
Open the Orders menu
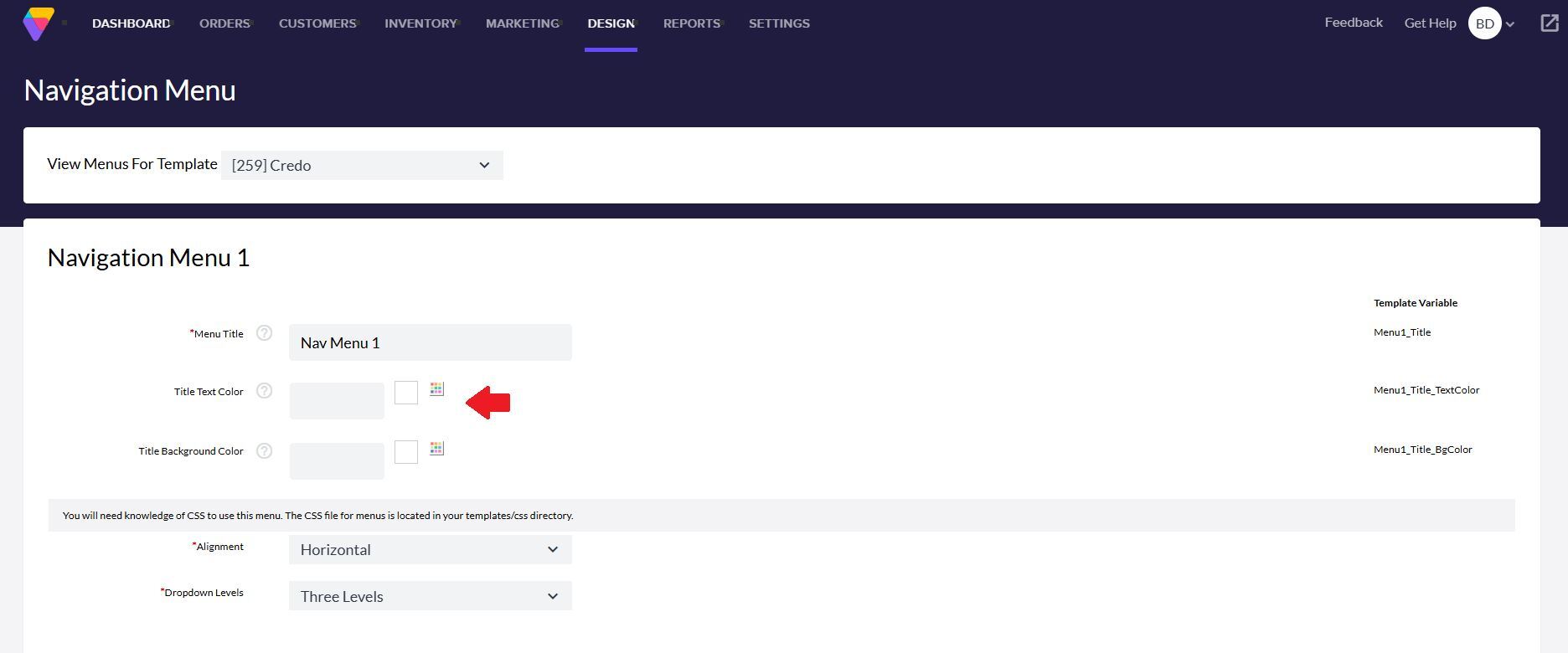pos(224,23)
